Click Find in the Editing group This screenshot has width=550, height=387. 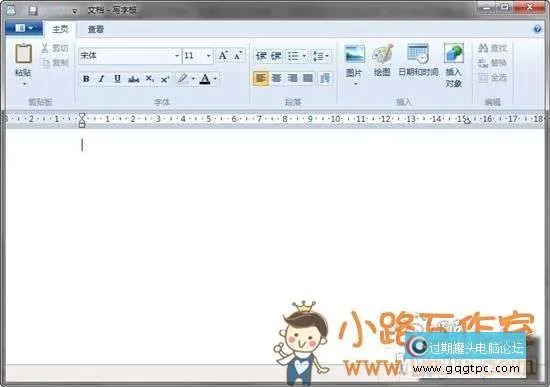pyautogui.click(x=492, y=48)
